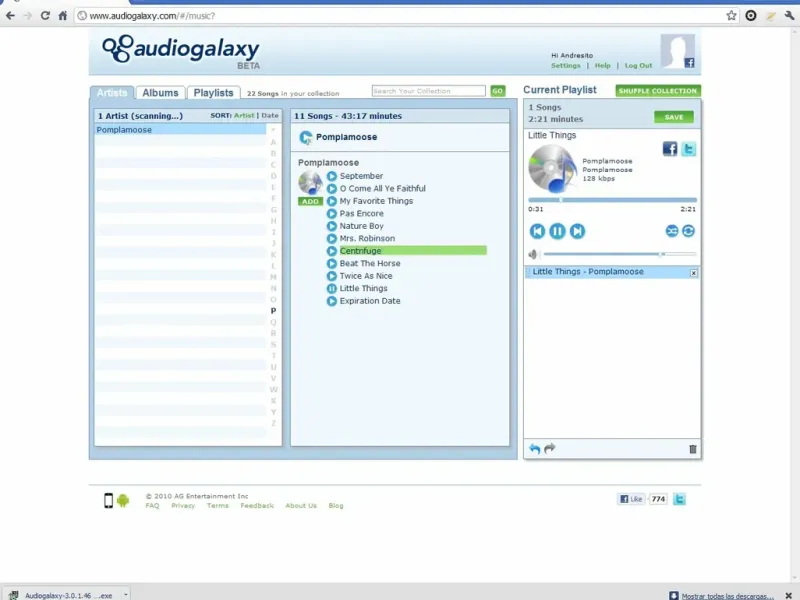Play Beat The Horse track
This screenshot has height=600, width=800.
(x=332, y=264)
